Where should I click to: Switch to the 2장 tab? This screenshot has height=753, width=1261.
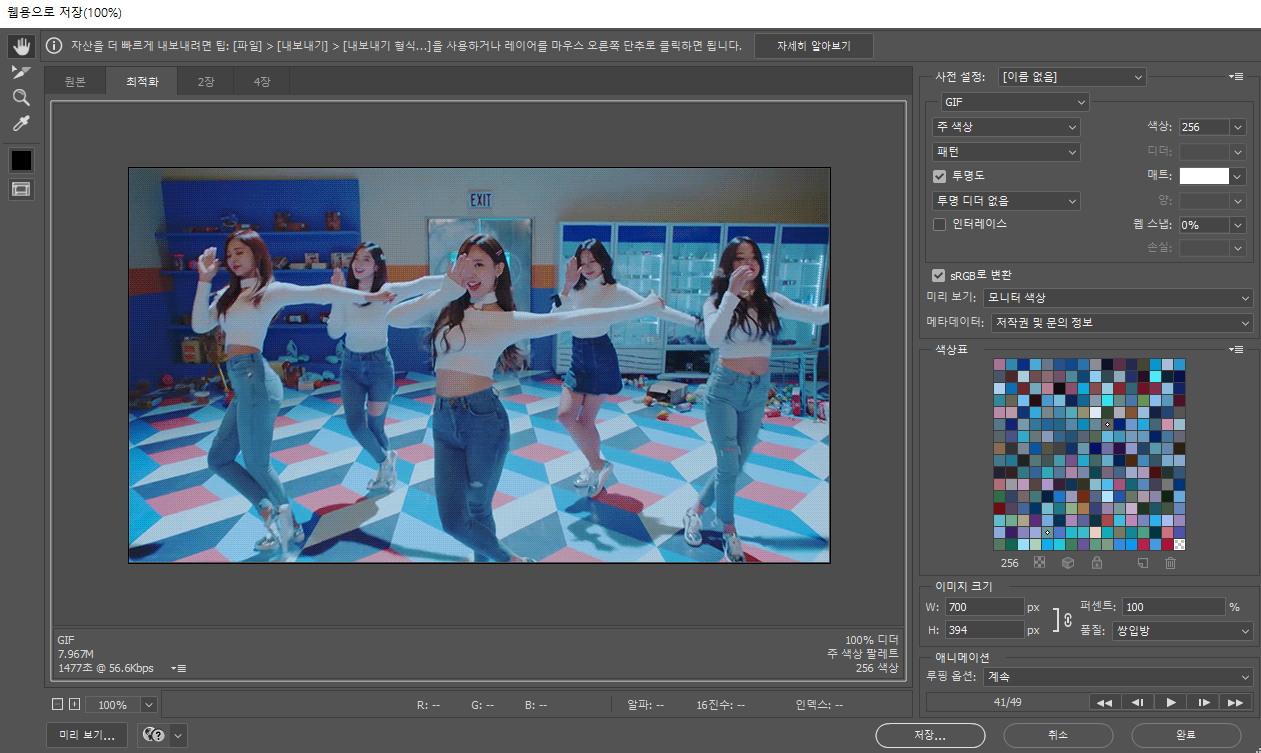206,82
